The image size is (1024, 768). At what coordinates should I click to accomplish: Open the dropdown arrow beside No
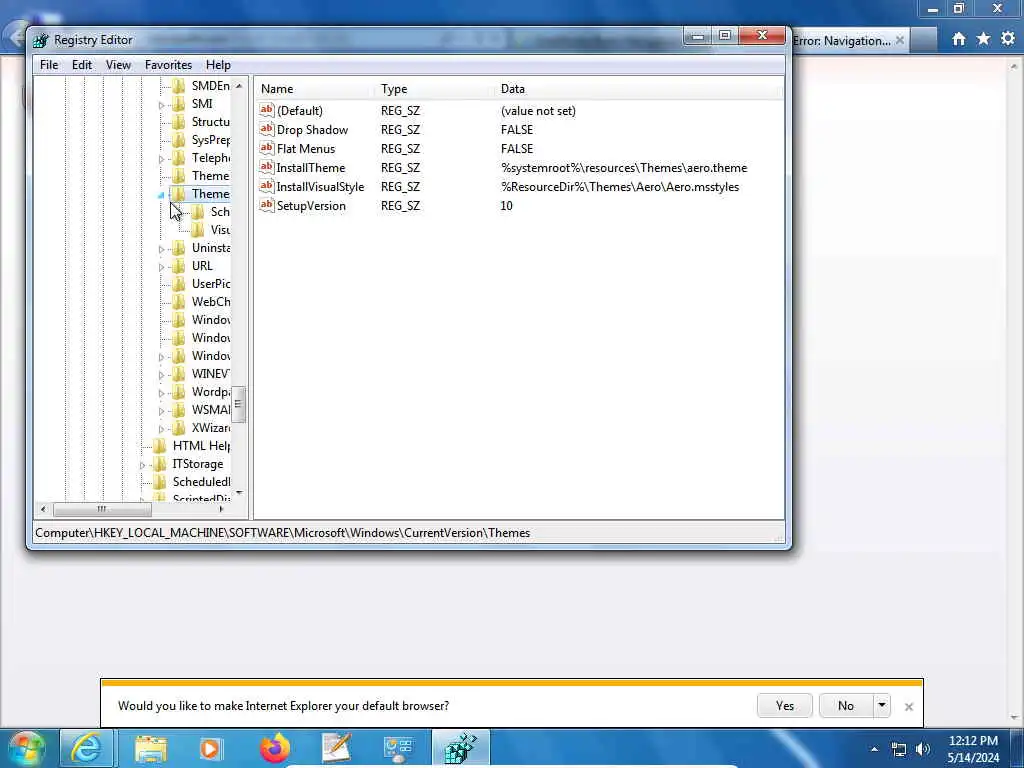coord(882,705)
